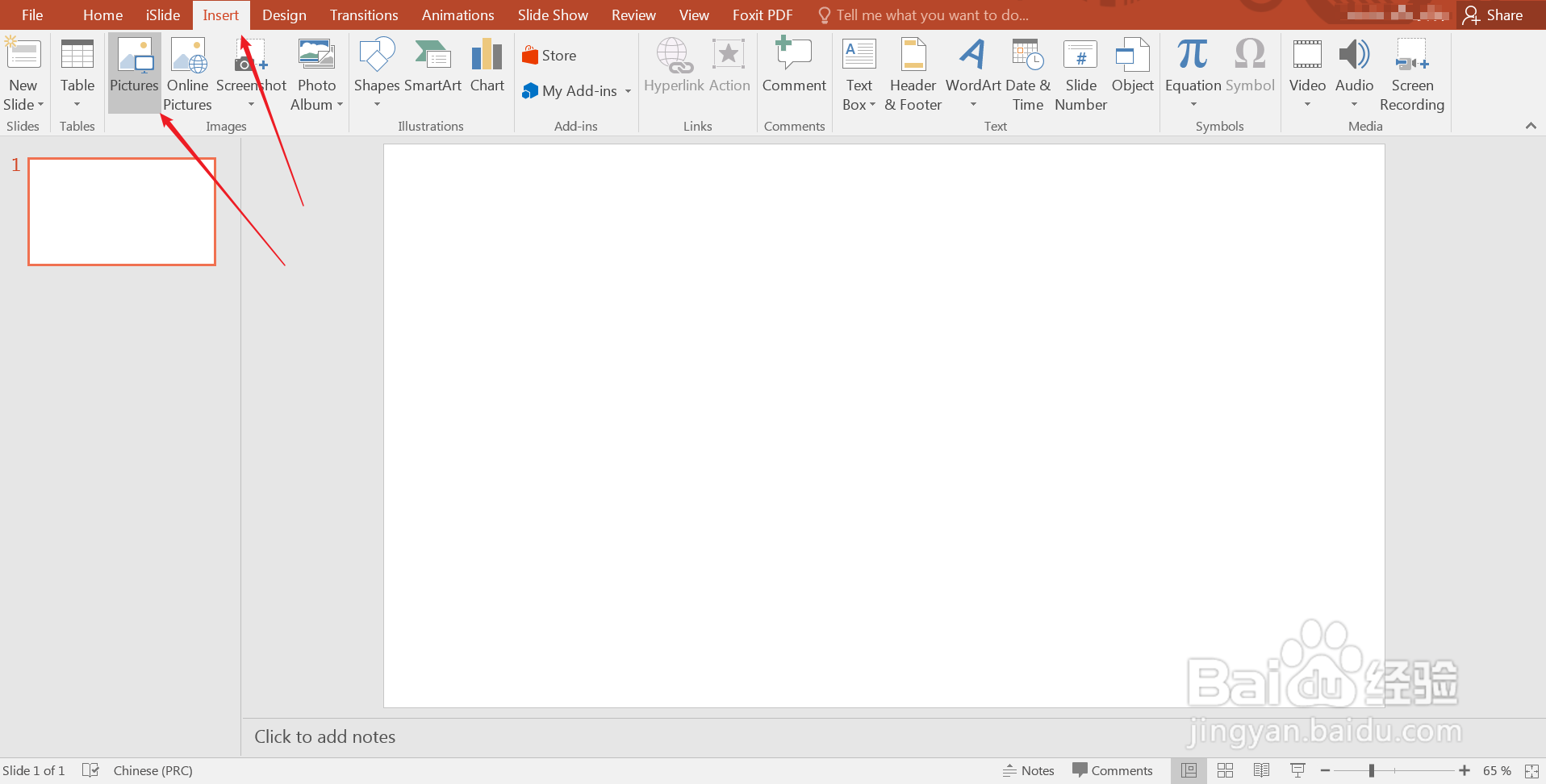The width and height of the screenshot is (1546, 784).
Task: Open the Foxit PDF tab
Action: [x=763, y=15]
